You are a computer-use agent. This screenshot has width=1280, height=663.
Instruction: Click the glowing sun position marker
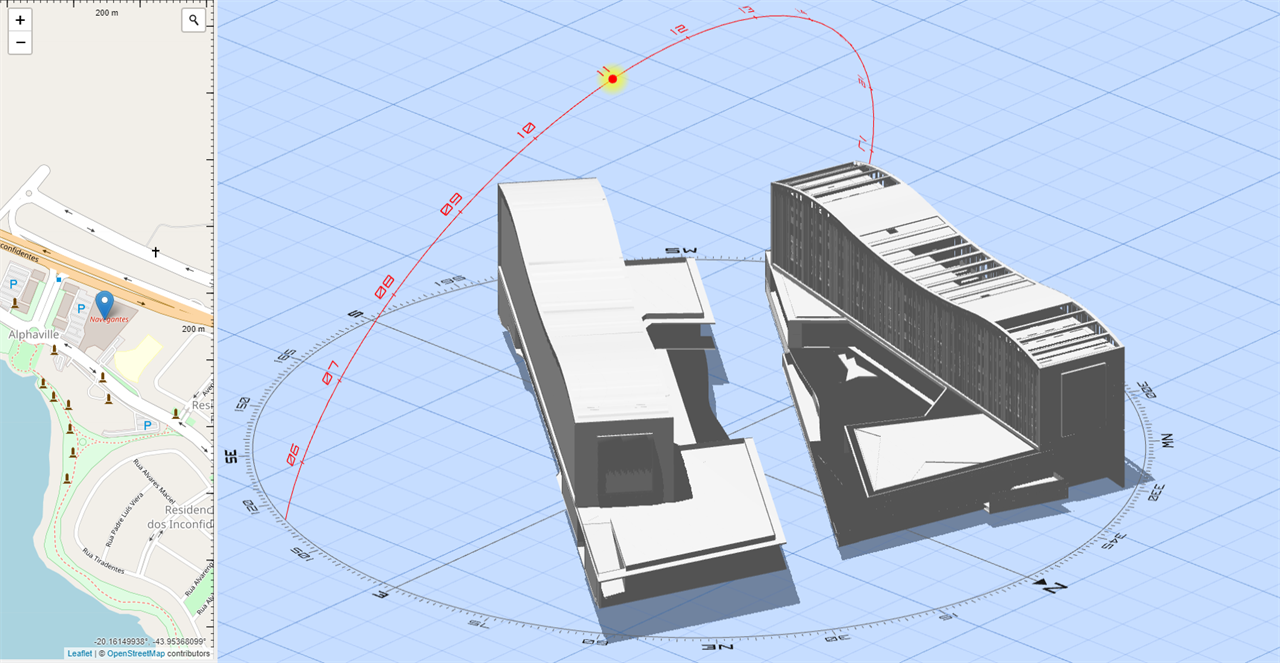(x=613, y=79)
